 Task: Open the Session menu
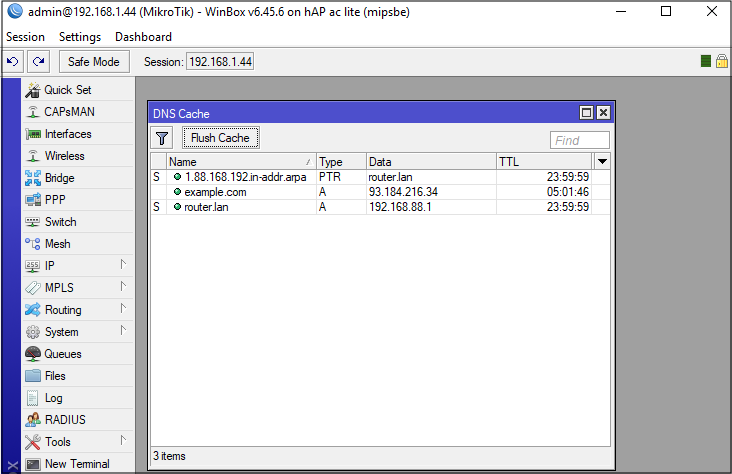[25, 37]
